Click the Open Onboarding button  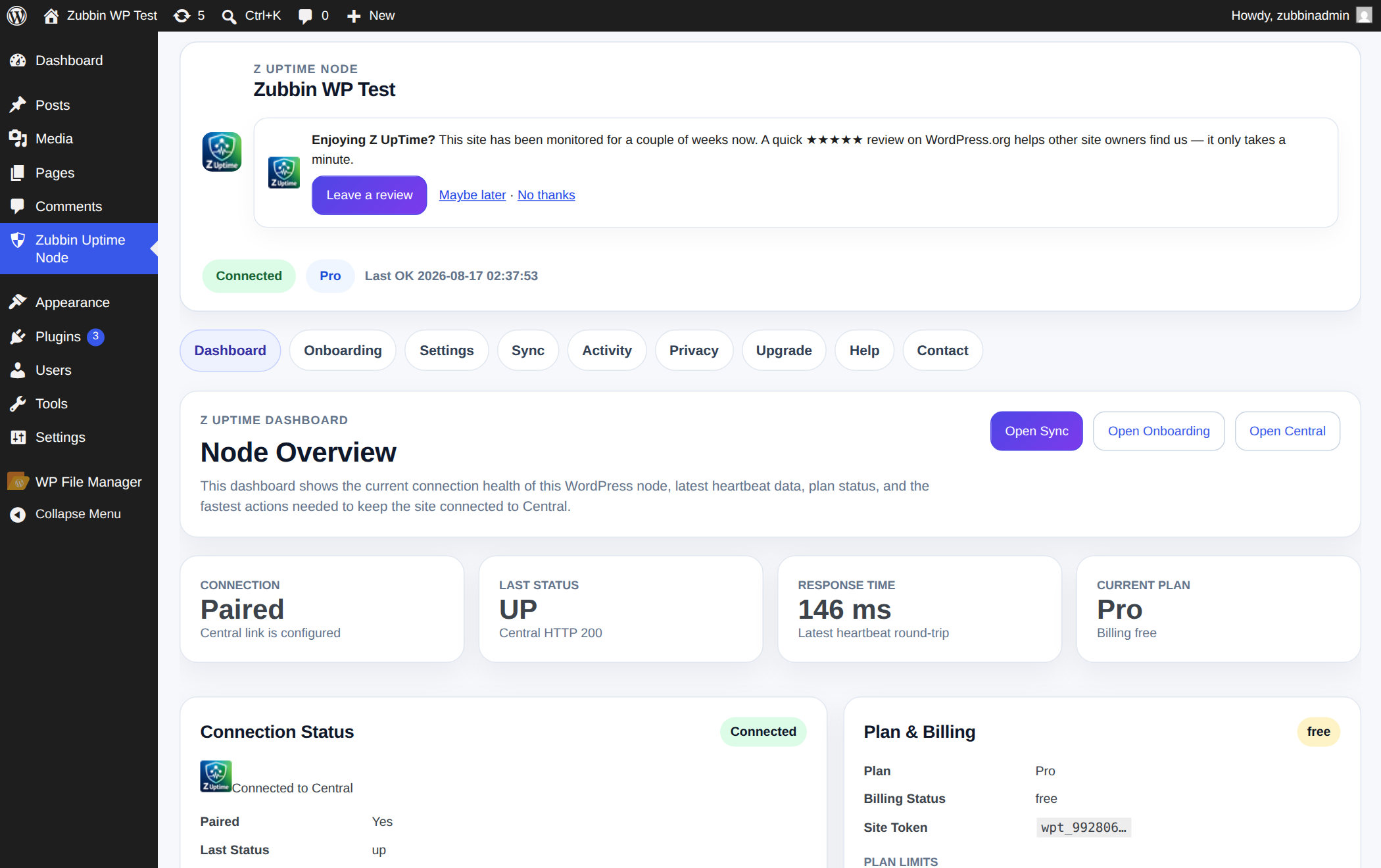coord(1159,431)
